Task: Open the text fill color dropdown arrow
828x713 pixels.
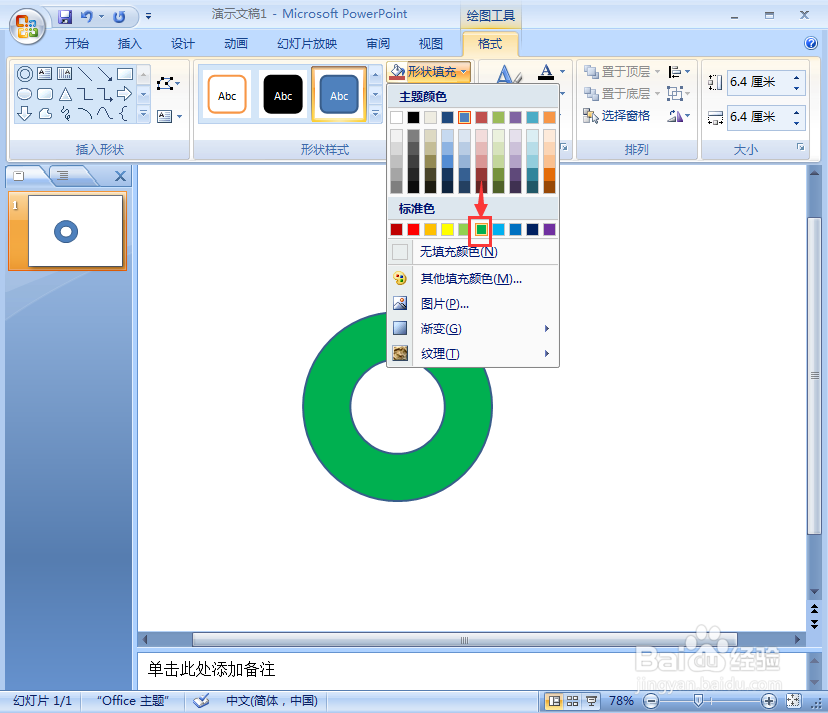Action: coord(562,71)
